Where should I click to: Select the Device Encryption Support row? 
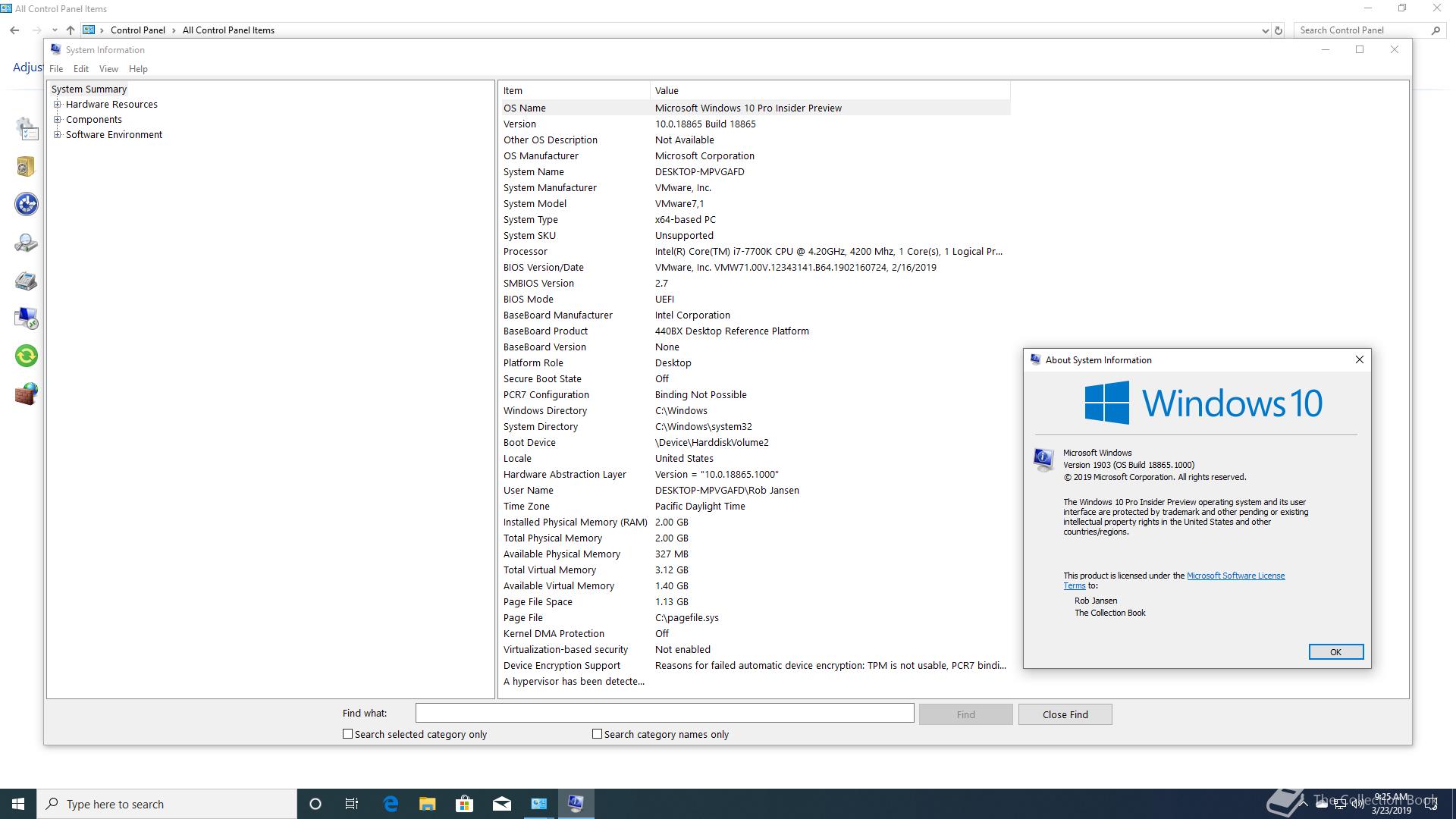[755, 665]
